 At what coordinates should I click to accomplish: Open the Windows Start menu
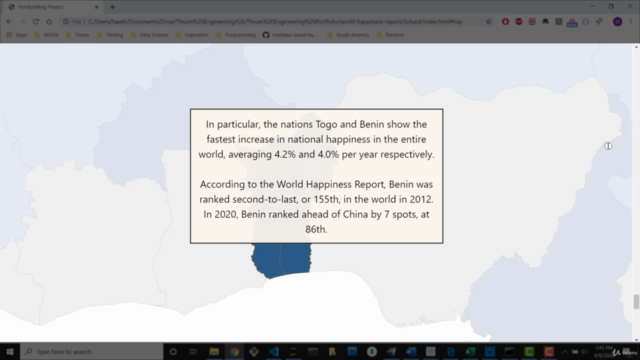10,351
